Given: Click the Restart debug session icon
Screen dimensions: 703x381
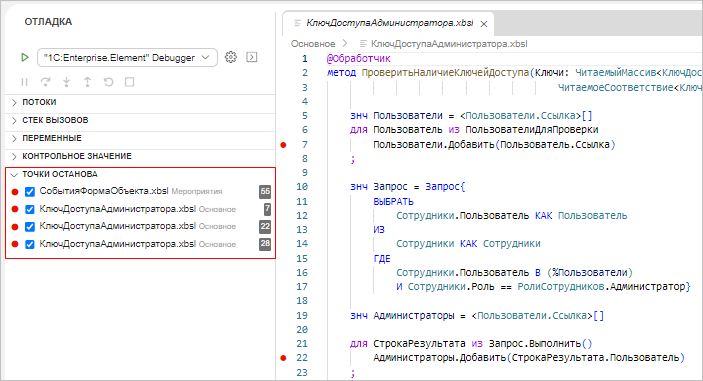Looking at the screenshot, I should tap(108, 82).
